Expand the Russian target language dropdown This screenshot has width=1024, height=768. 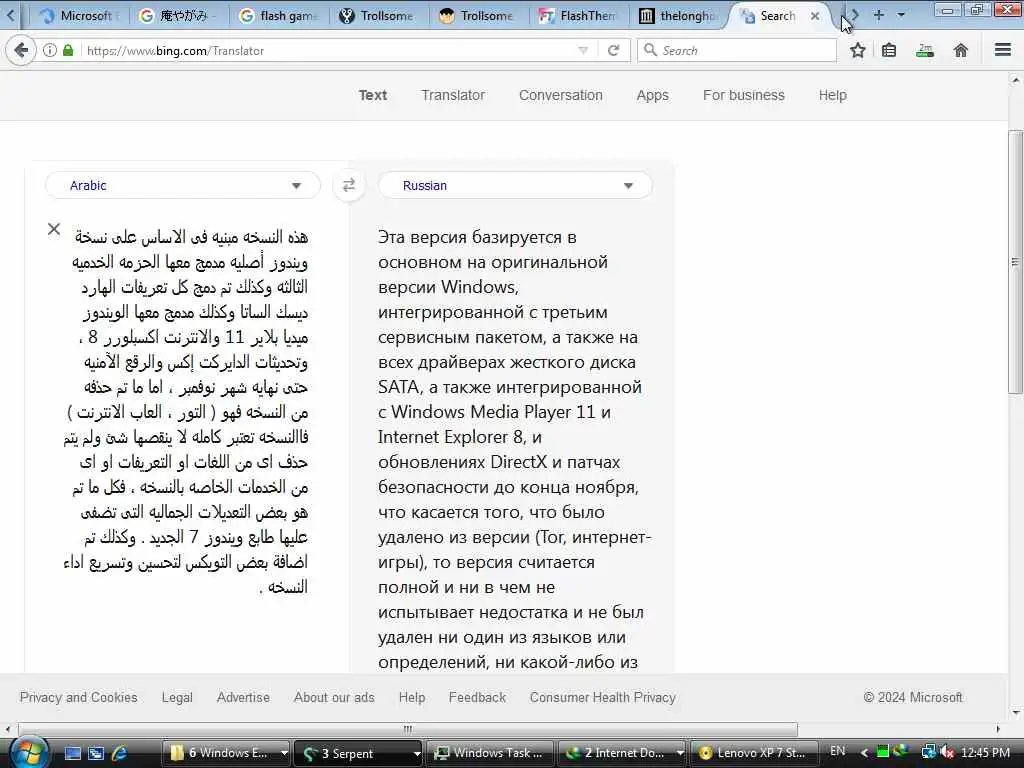[x=515, y=185]
